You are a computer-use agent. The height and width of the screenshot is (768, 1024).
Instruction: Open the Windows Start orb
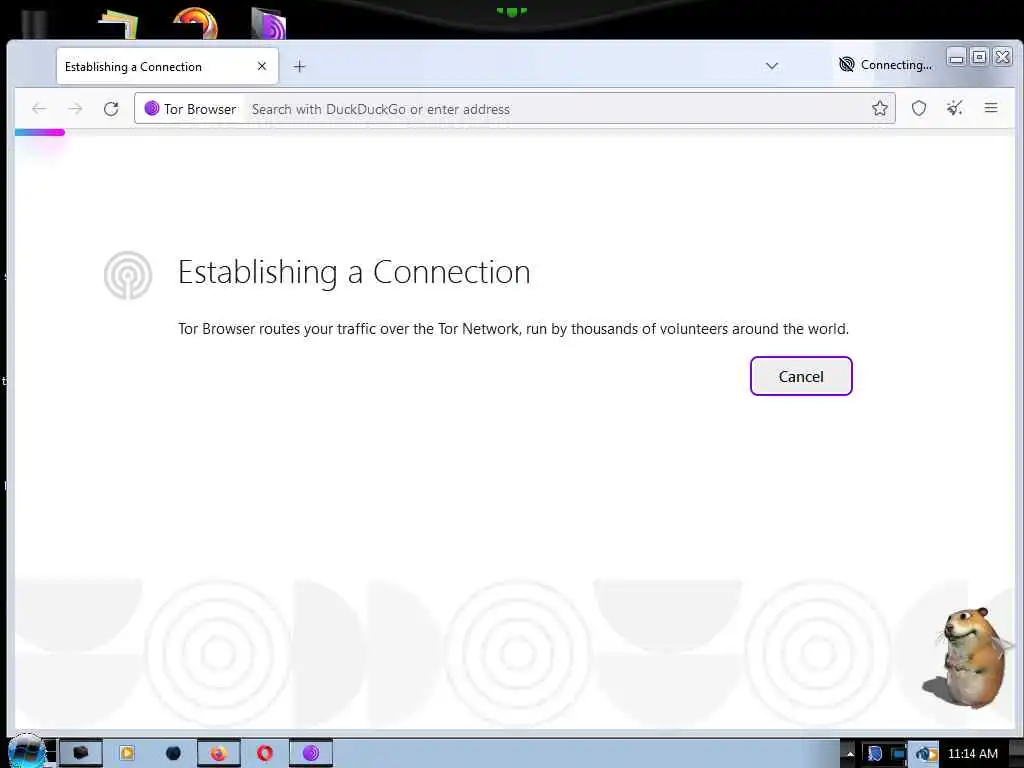pos(26,752)
